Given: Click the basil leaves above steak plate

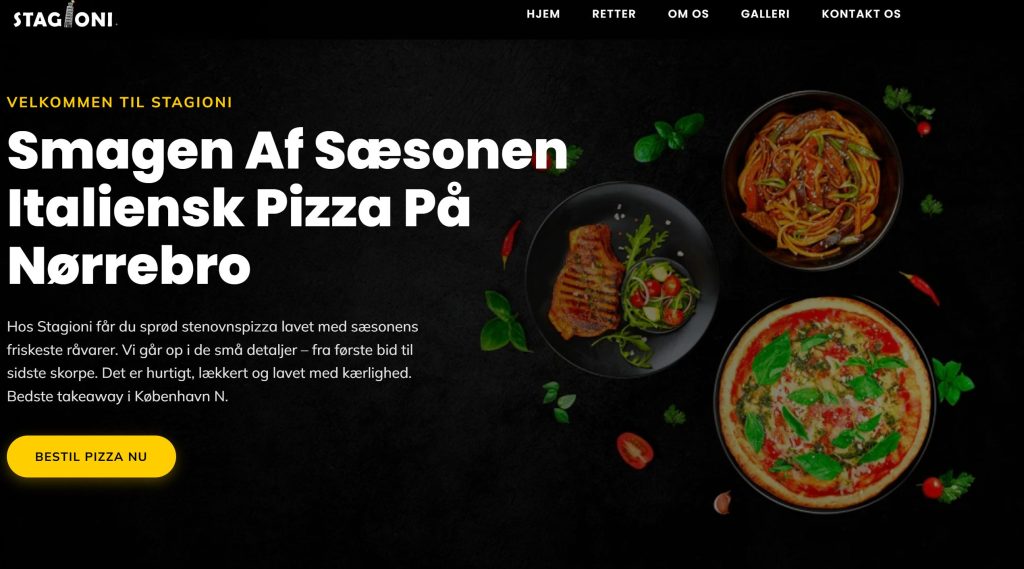Looking at the screenshot, I should pos(668,137).
